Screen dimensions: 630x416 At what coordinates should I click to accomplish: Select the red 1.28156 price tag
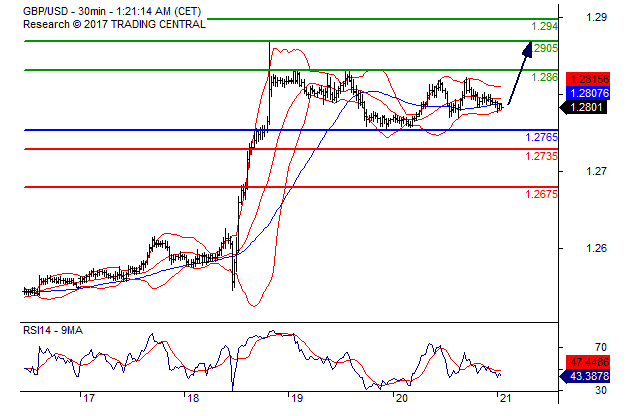tap(587, 78)
